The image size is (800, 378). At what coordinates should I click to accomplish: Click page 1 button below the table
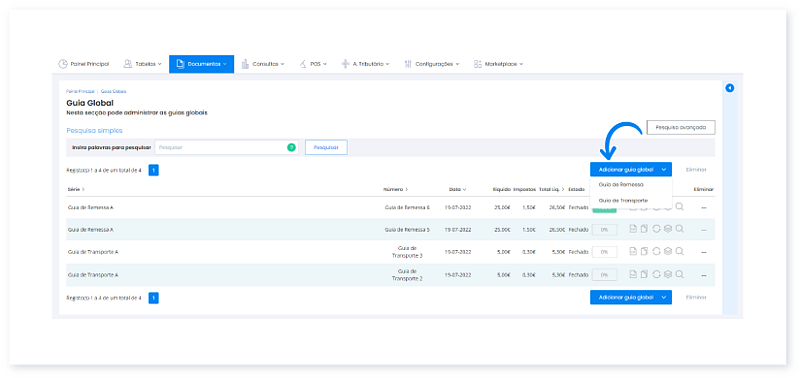[x=154, y=298]
